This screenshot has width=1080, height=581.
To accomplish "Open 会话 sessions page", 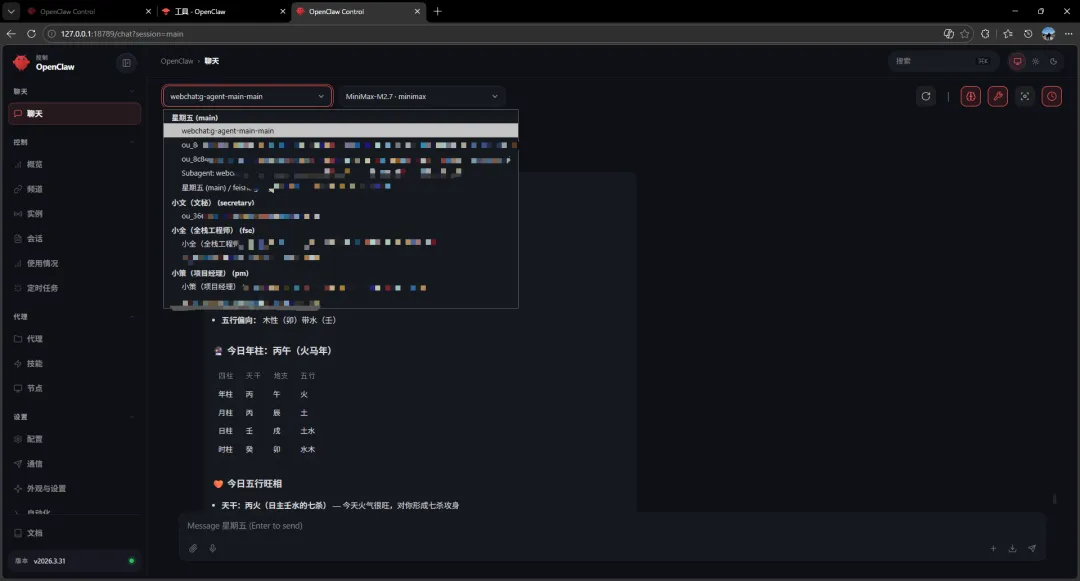I will tap(74, 239).
